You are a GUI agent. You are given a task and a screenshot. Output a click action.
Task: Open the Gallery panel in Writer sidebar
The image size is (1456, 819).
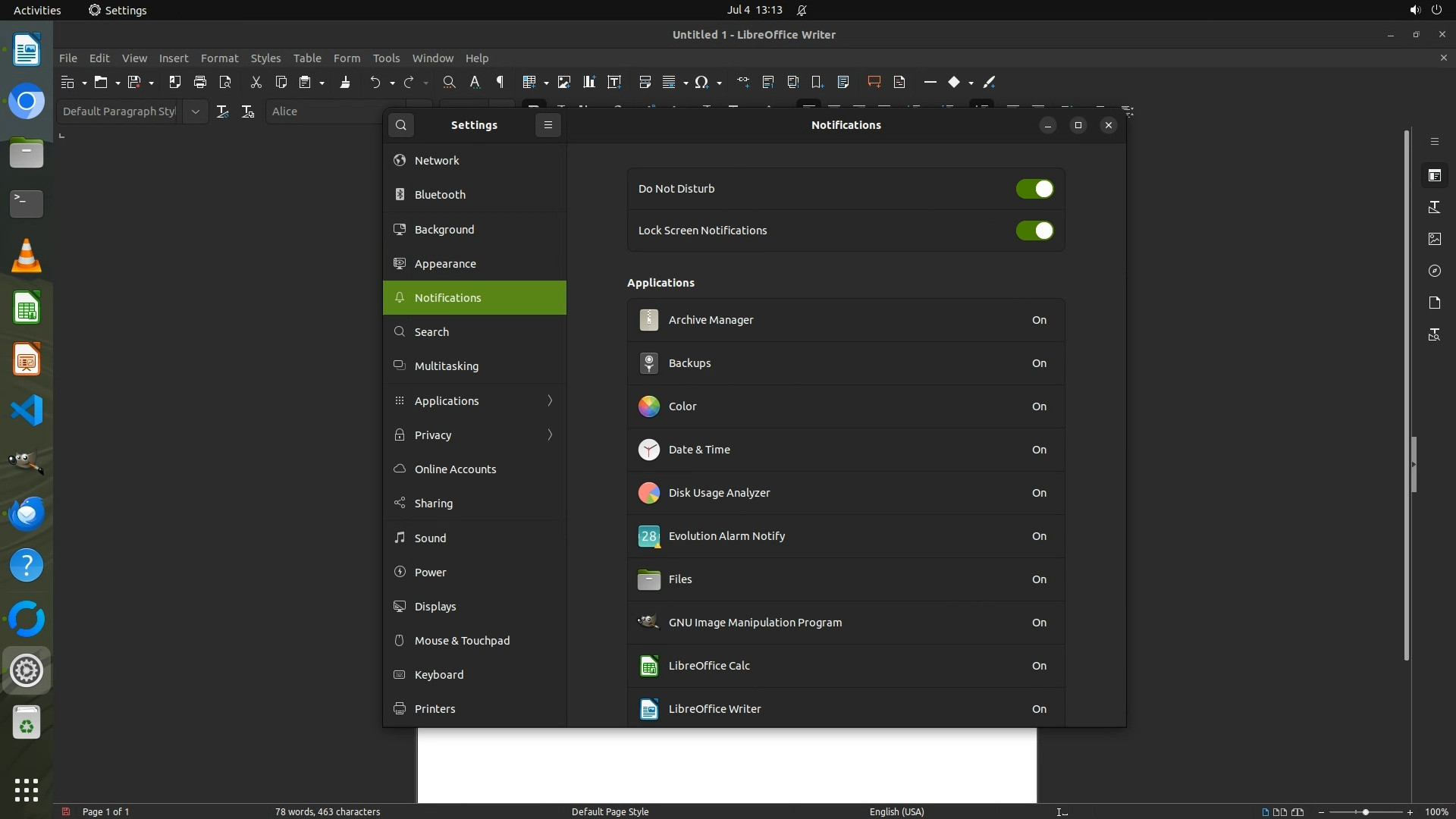point(1434,239)
